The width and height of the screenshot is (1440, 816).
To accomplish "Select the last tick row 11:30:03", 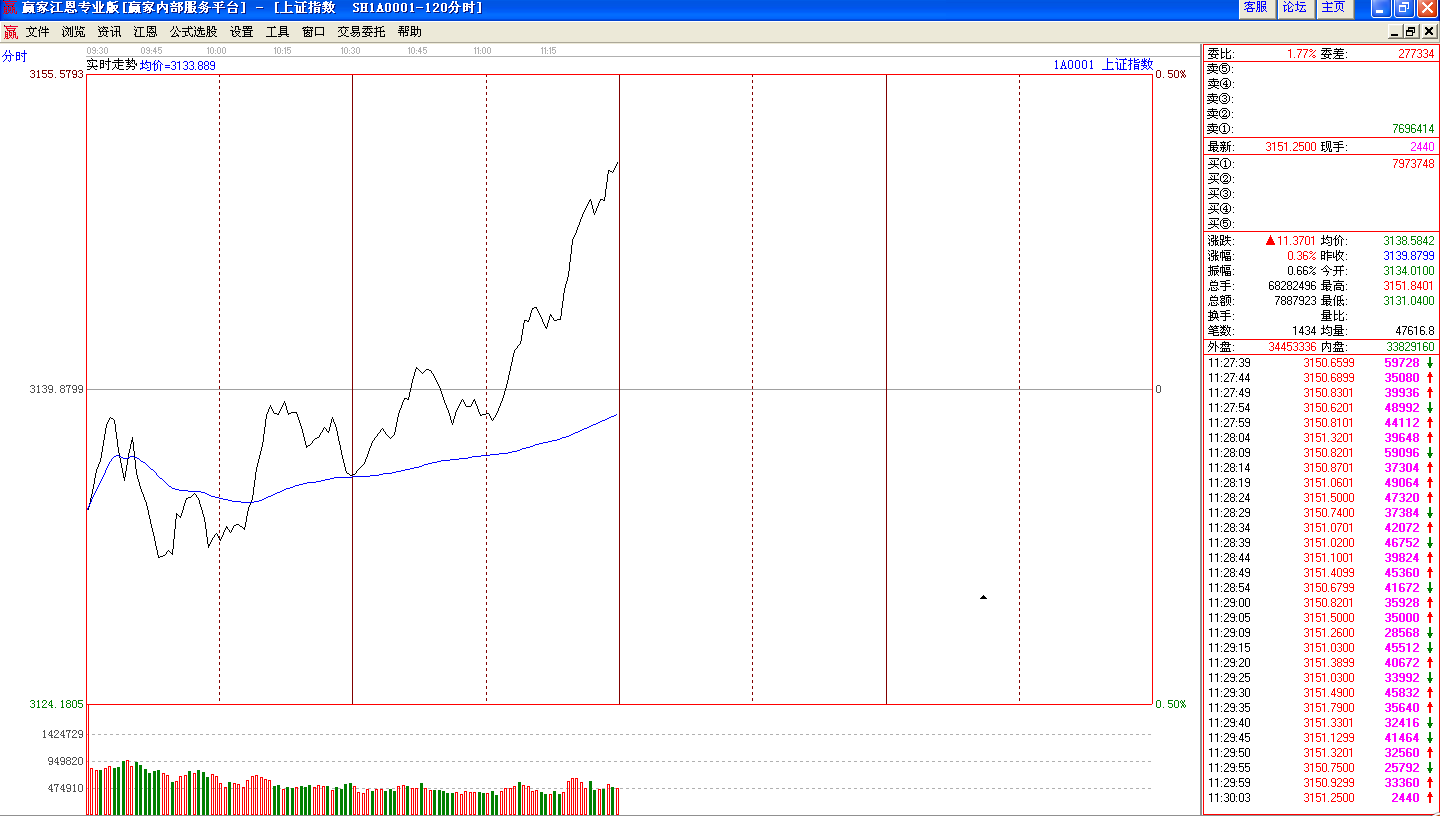I will (1321, 798).
